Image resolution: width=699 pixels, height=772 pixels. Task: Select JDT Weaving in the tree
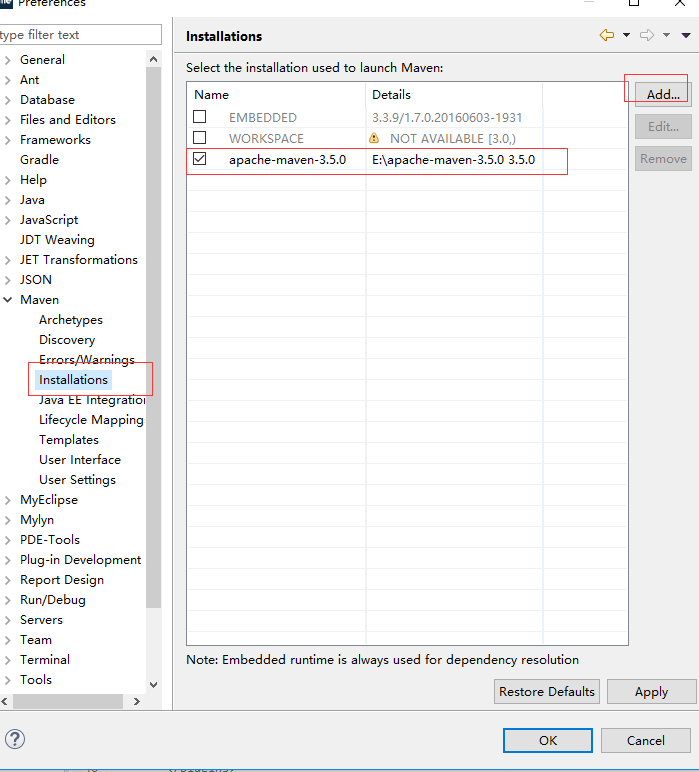tap(57, 240)
